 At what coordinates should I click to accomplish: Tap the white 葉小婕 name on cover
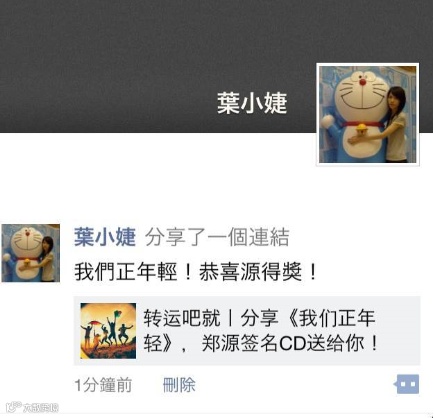(x=252, y=103)
